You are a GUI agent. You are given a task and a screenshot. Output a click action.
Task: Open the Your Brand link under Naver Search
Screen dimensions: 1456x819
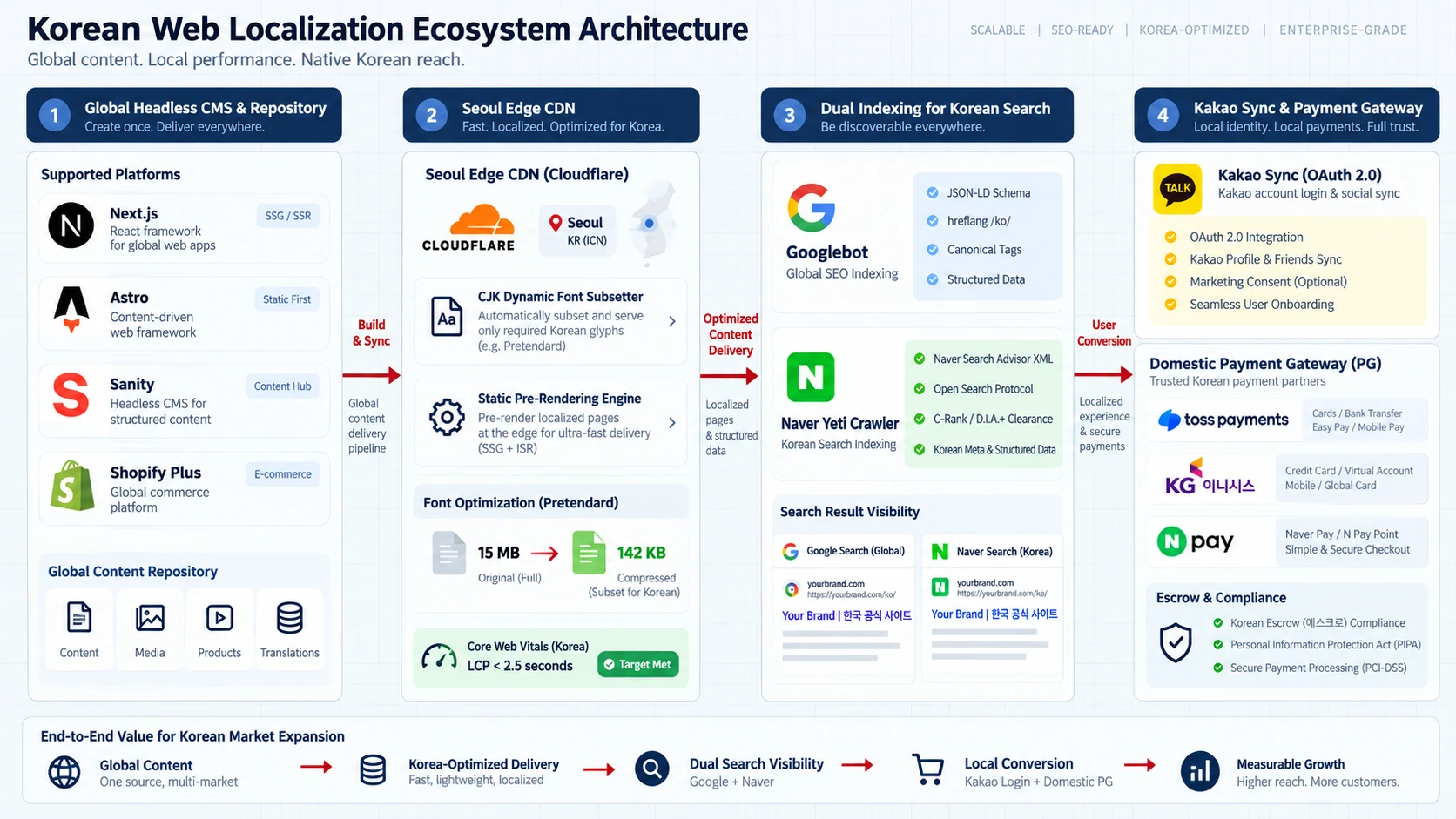click(x=994, y=614)
